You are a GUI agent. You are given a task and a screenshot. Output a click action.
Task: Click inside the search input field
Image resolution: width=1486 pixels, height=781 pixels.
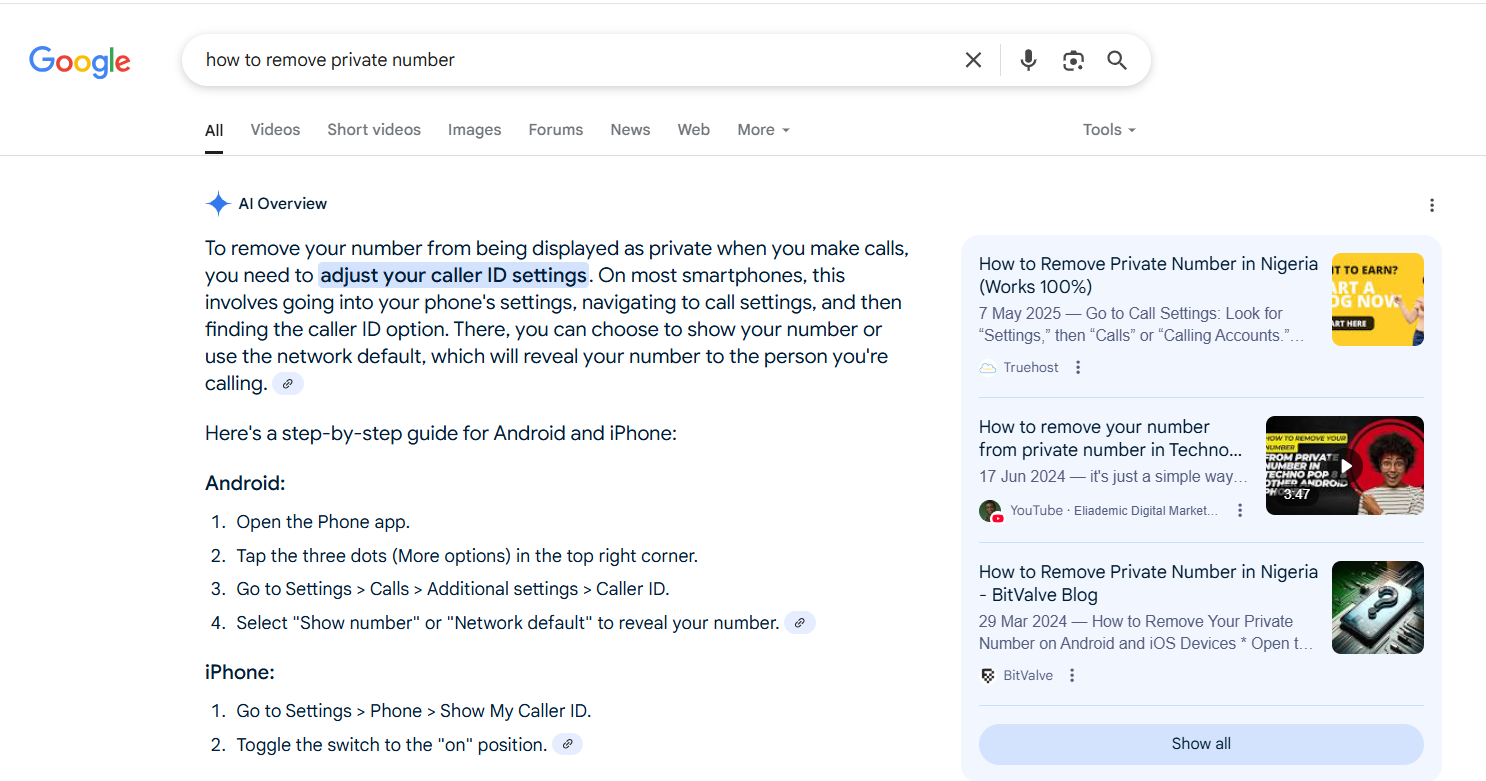[500, 59]
